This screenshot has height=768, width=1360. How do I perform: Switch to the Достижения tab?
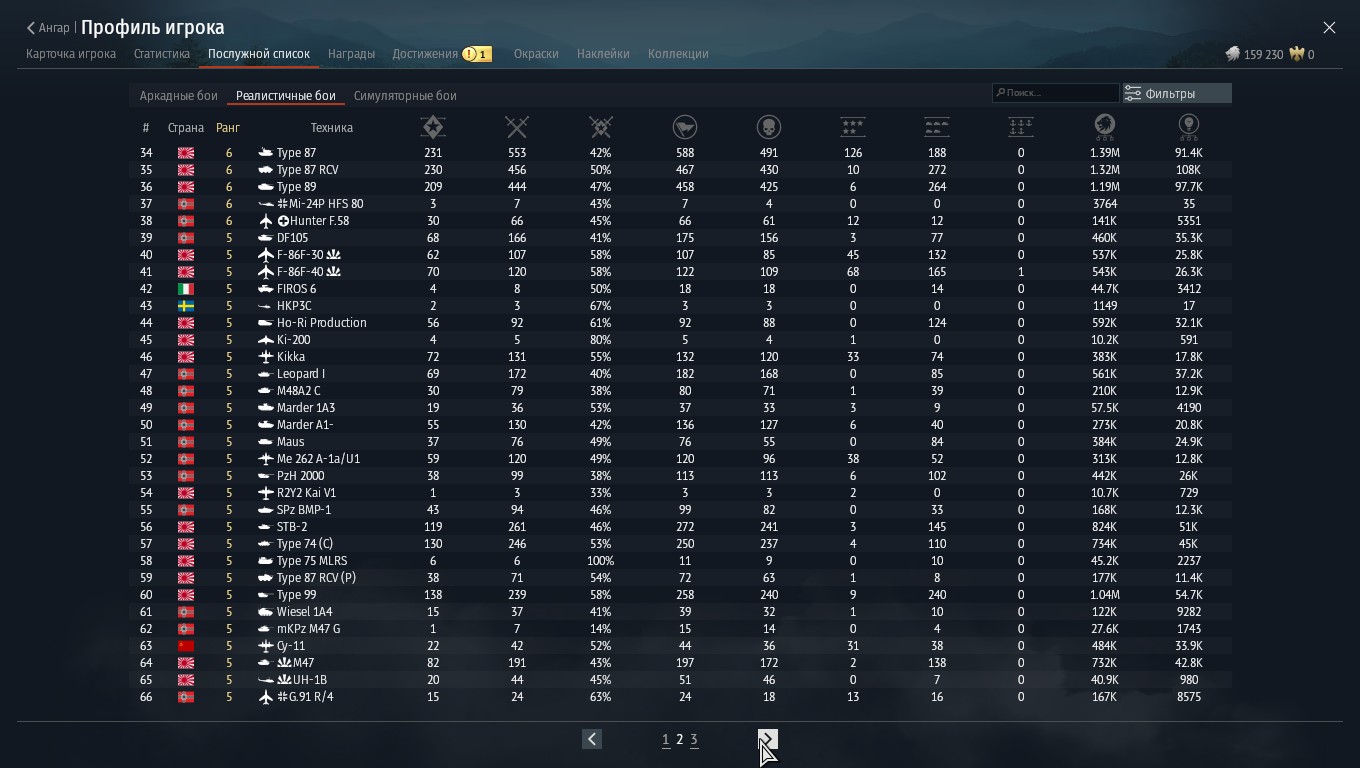425,54
